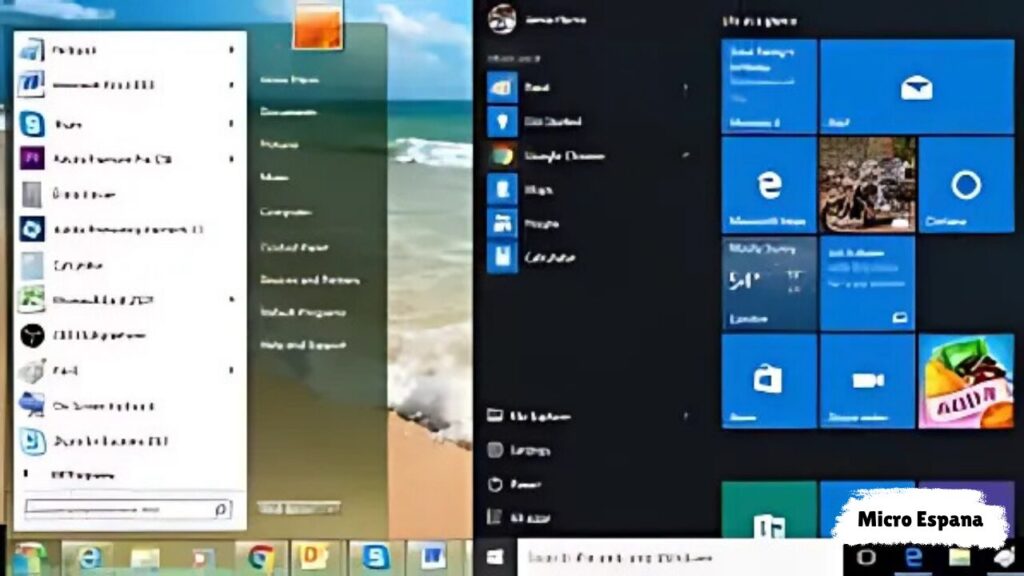The width and height of the screenshot is (1024, 576).
Task: Open the blue W icon on Windows 7 taskbar
Action: tap(432, 558)
